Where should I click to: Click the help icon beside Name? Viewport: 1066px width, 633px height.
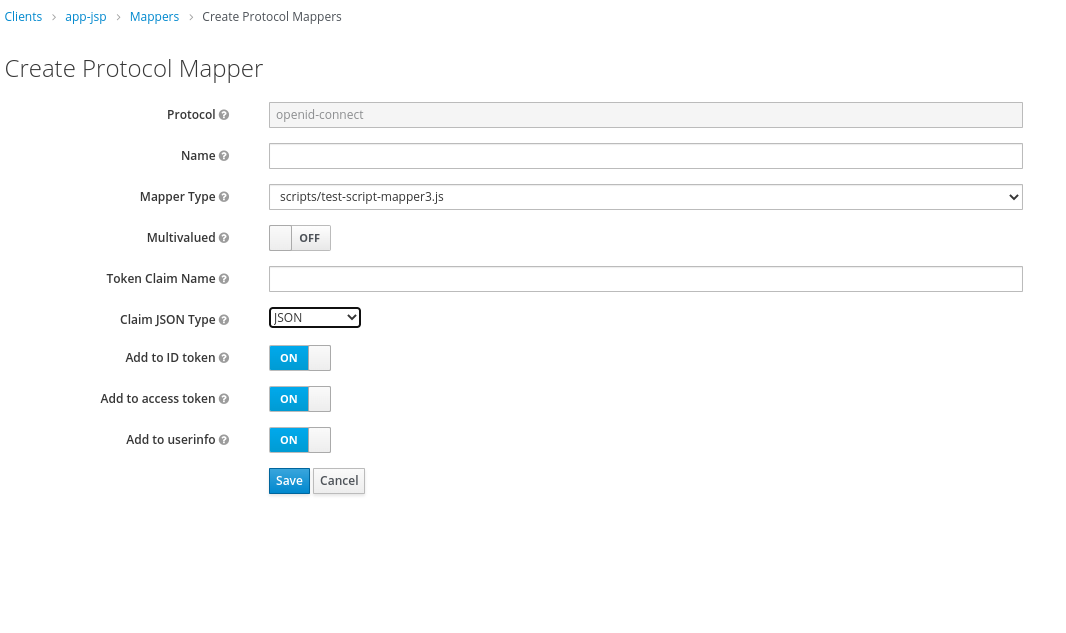click(x=224, y=155)
